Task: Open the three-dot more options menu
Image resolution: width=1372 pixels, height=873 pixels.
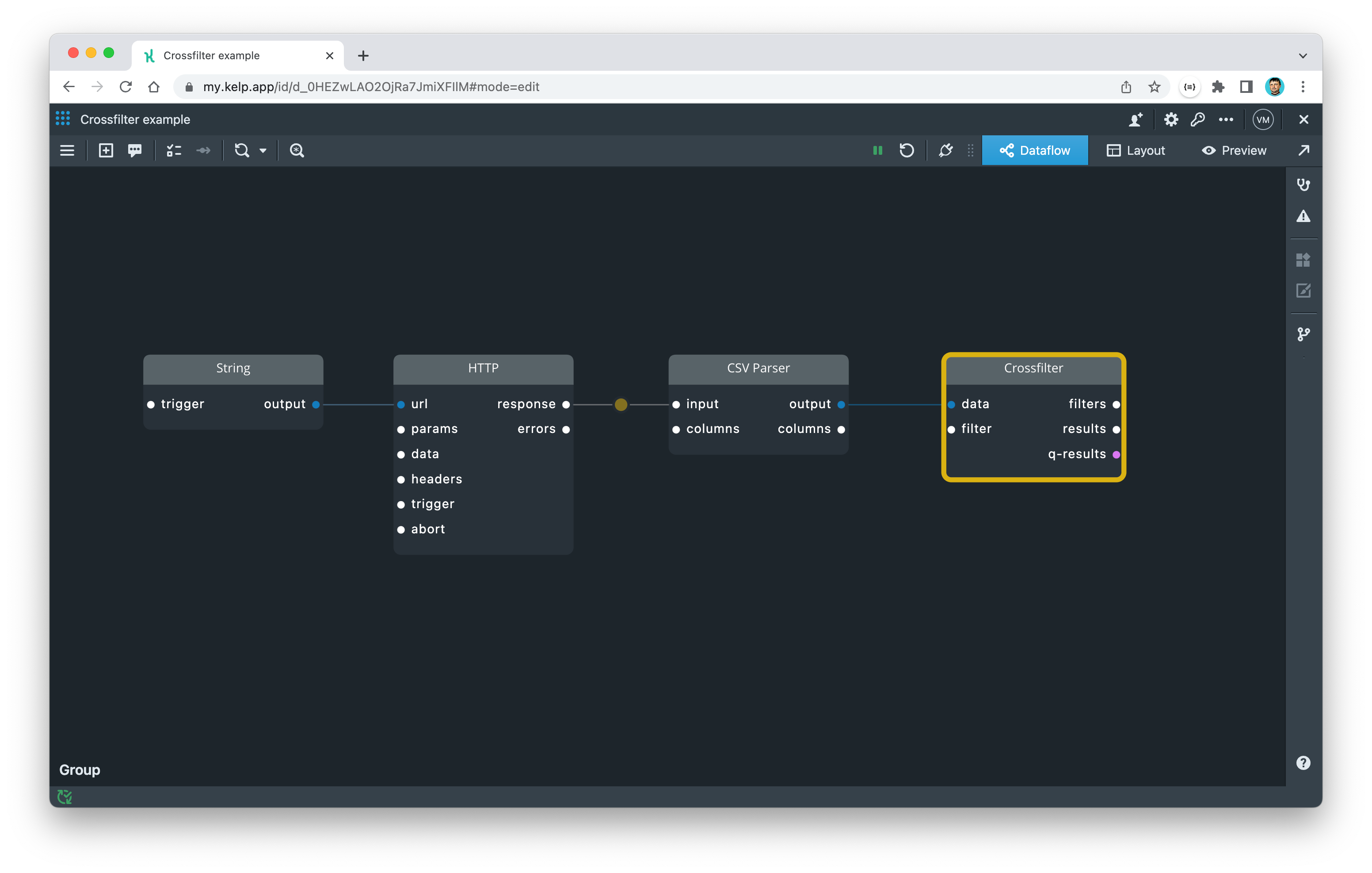Action: click(1226, 120)
